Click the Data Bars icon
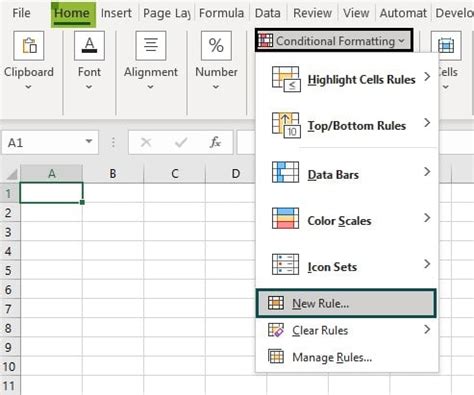The height and width of the screenshot is (395, 474). click(x=285, y=172)
